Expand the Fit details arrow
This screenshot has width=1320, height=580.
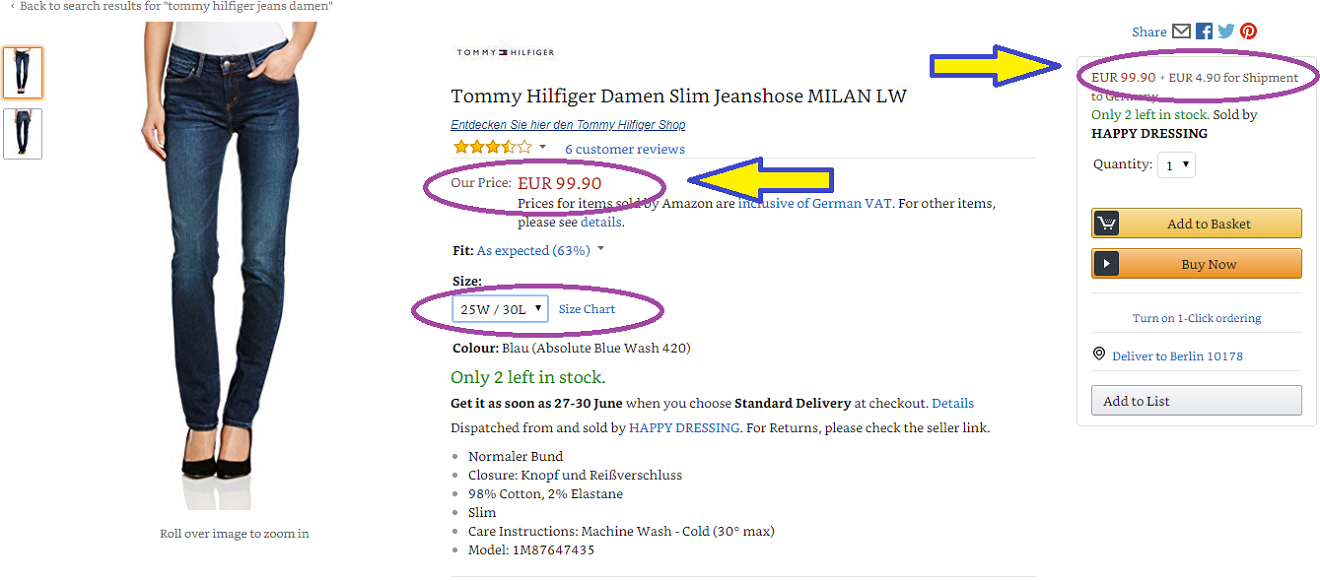(x=601, y=249)
